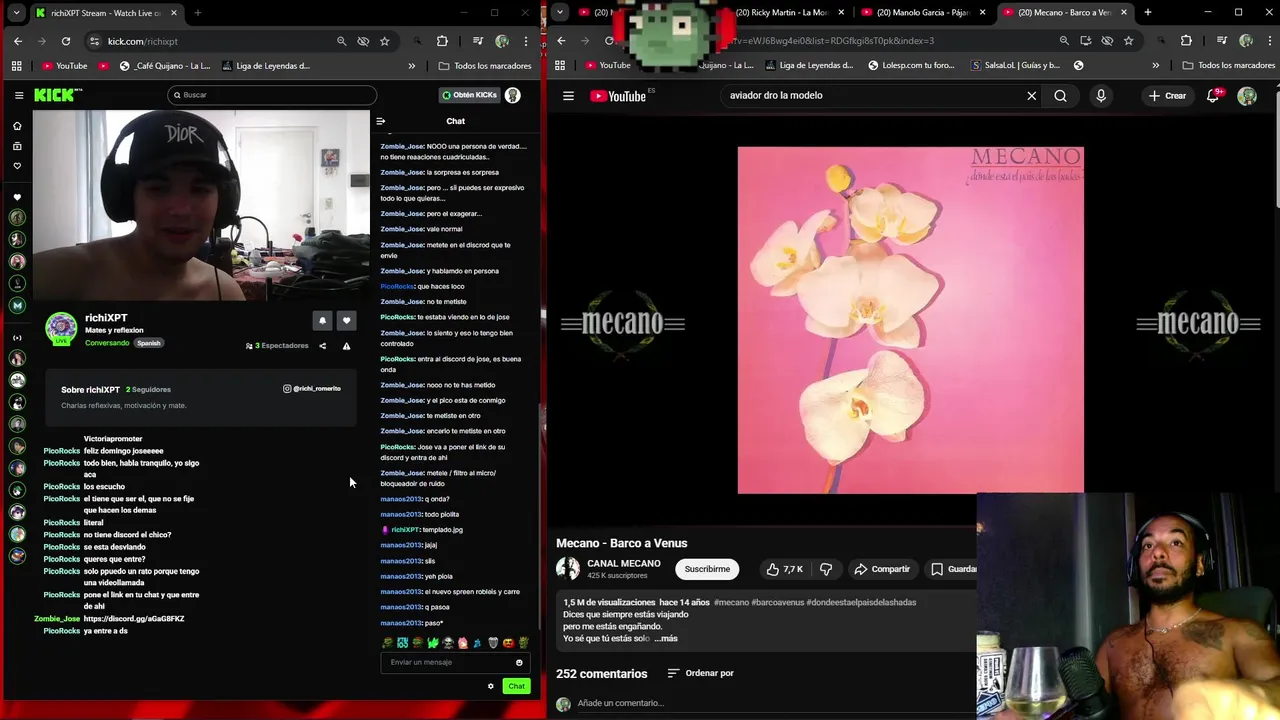1280x720 pixels.
Task: Open SalsaLoL bookmark in YouTube browser
Action: tap(1015, 66)
